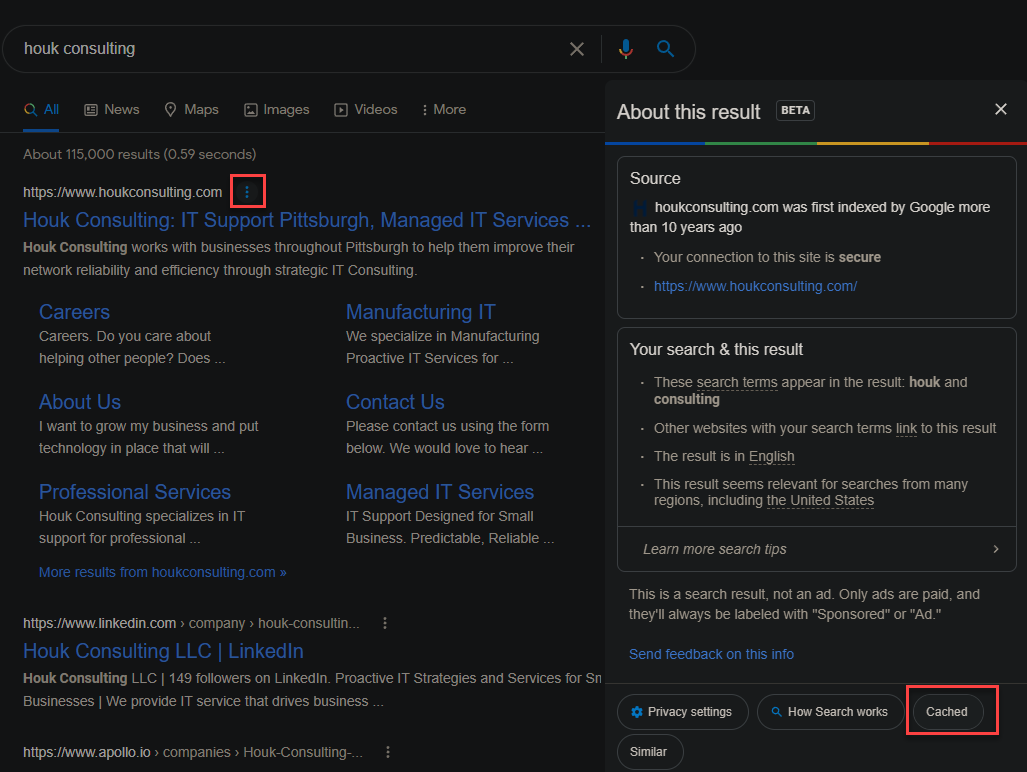Open the Careers sitelink
Screen dimensions: 1027x772
click(74, 312)
